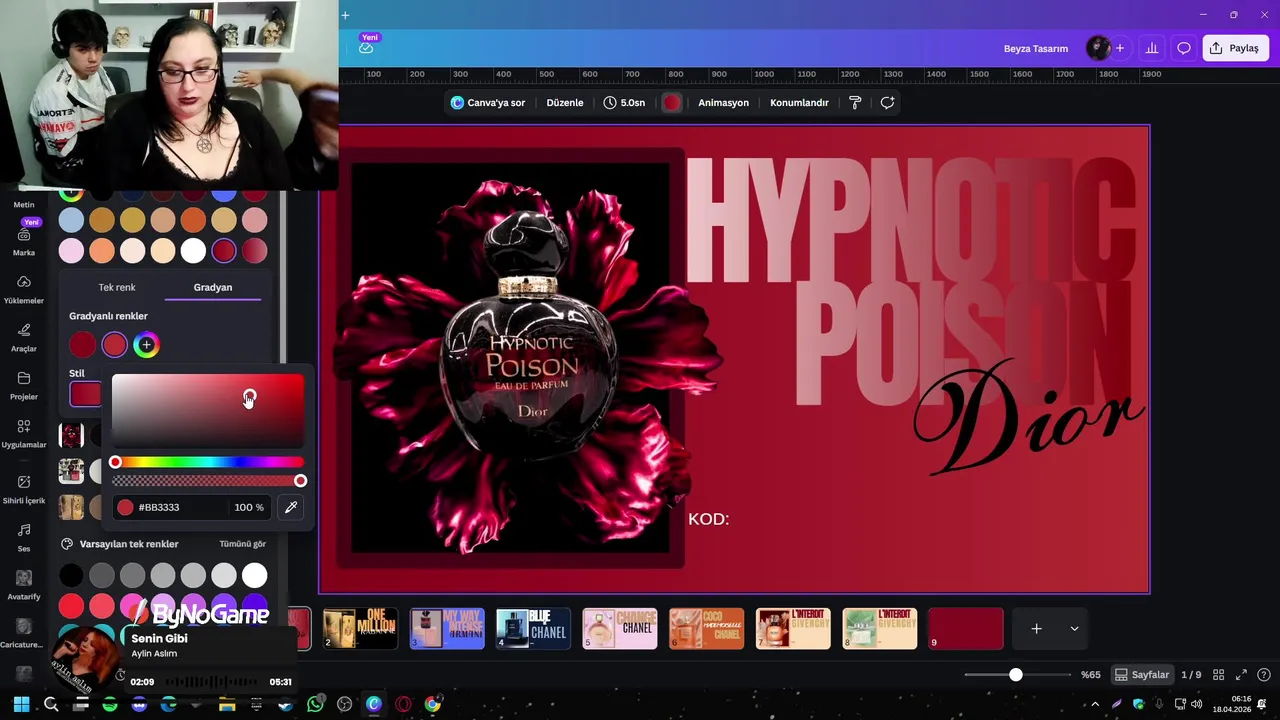Open the Ses audio sidebar
The image size is (1280, 720).
point(24,537)
